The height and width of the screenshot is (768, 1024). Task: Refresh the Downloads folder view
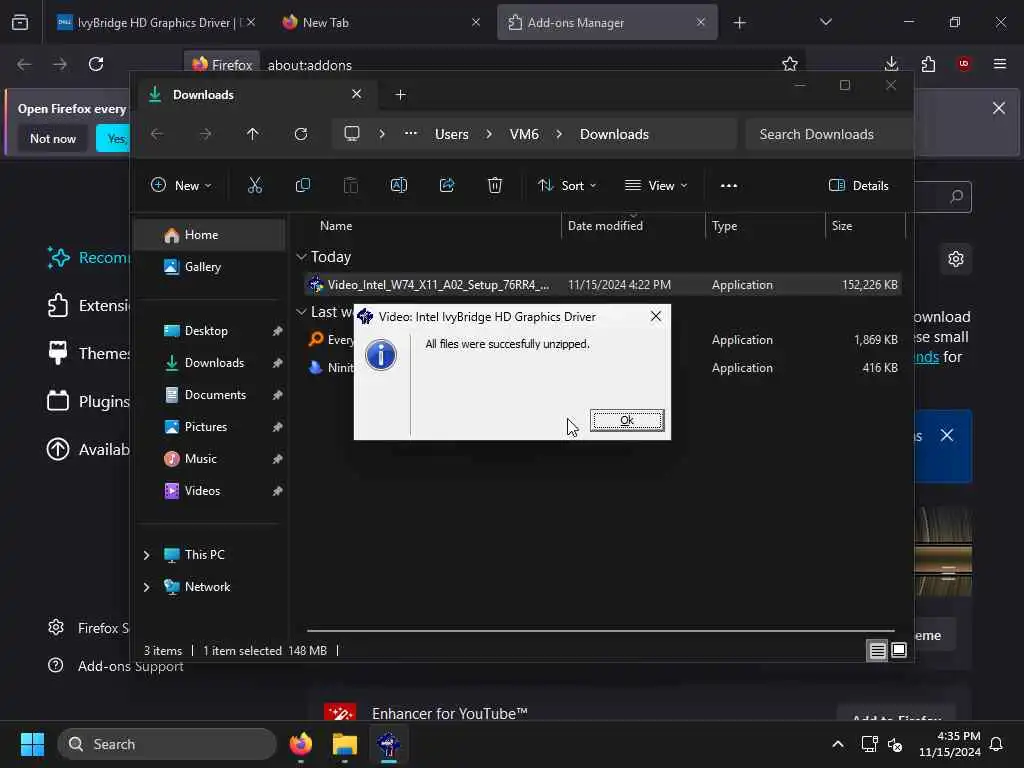tap(301, 134)
